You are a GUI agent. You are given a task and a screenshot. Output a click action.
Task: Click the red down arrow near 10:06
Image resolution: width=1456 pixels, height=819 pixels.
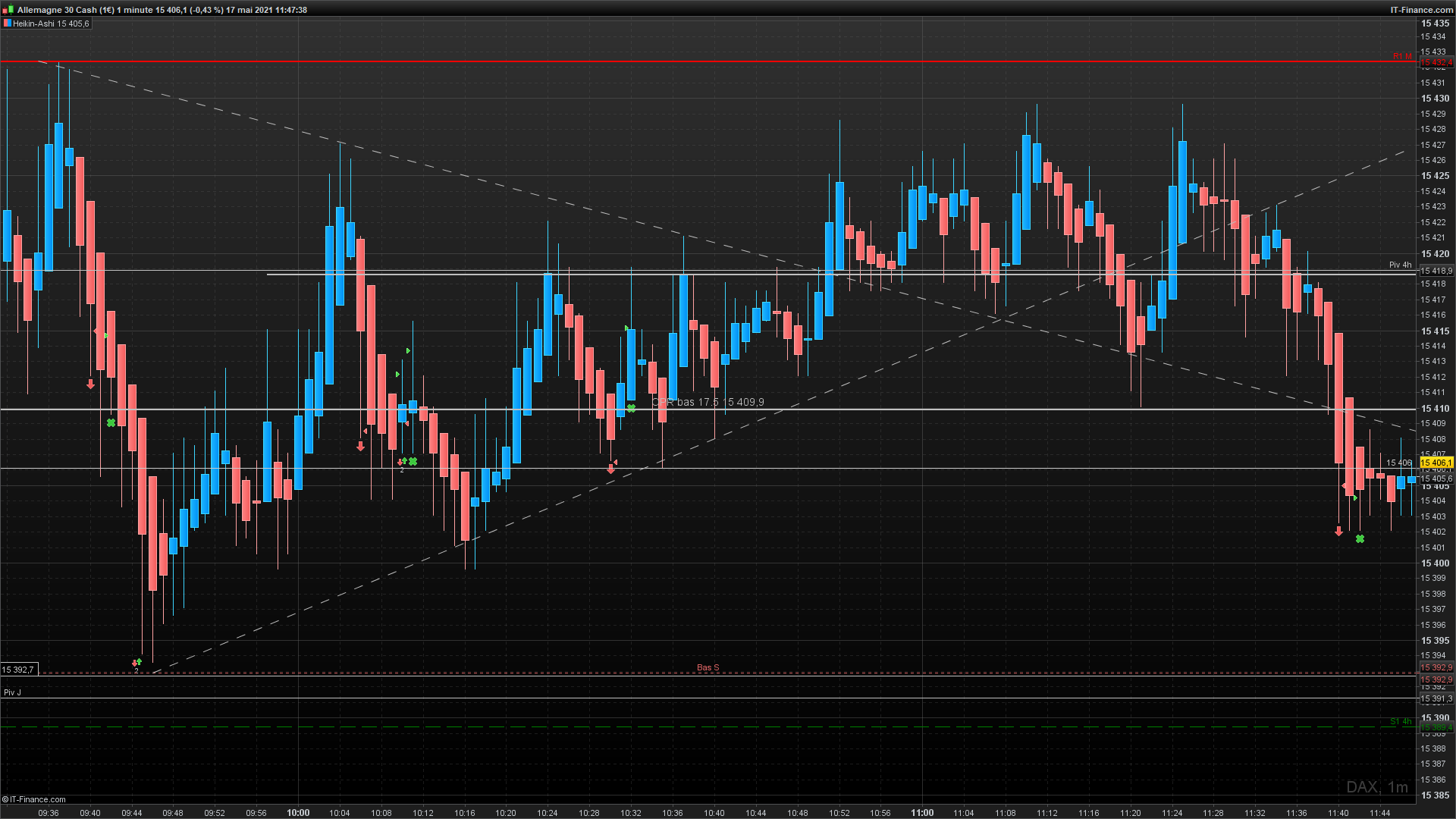pyautogui.click(x=360, y=447)
